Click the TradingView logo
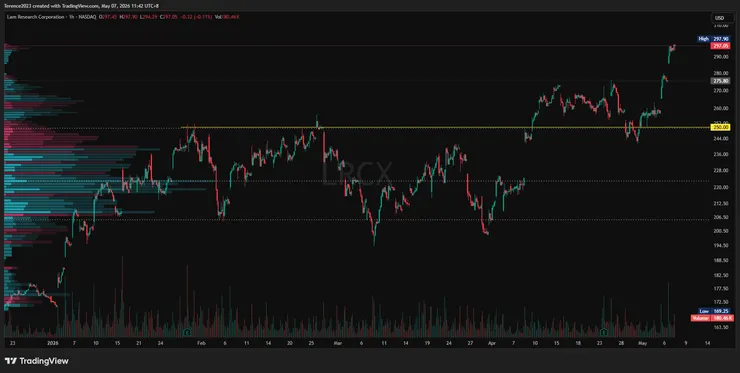Screen dimensions: 740x373 pos(37,361)
